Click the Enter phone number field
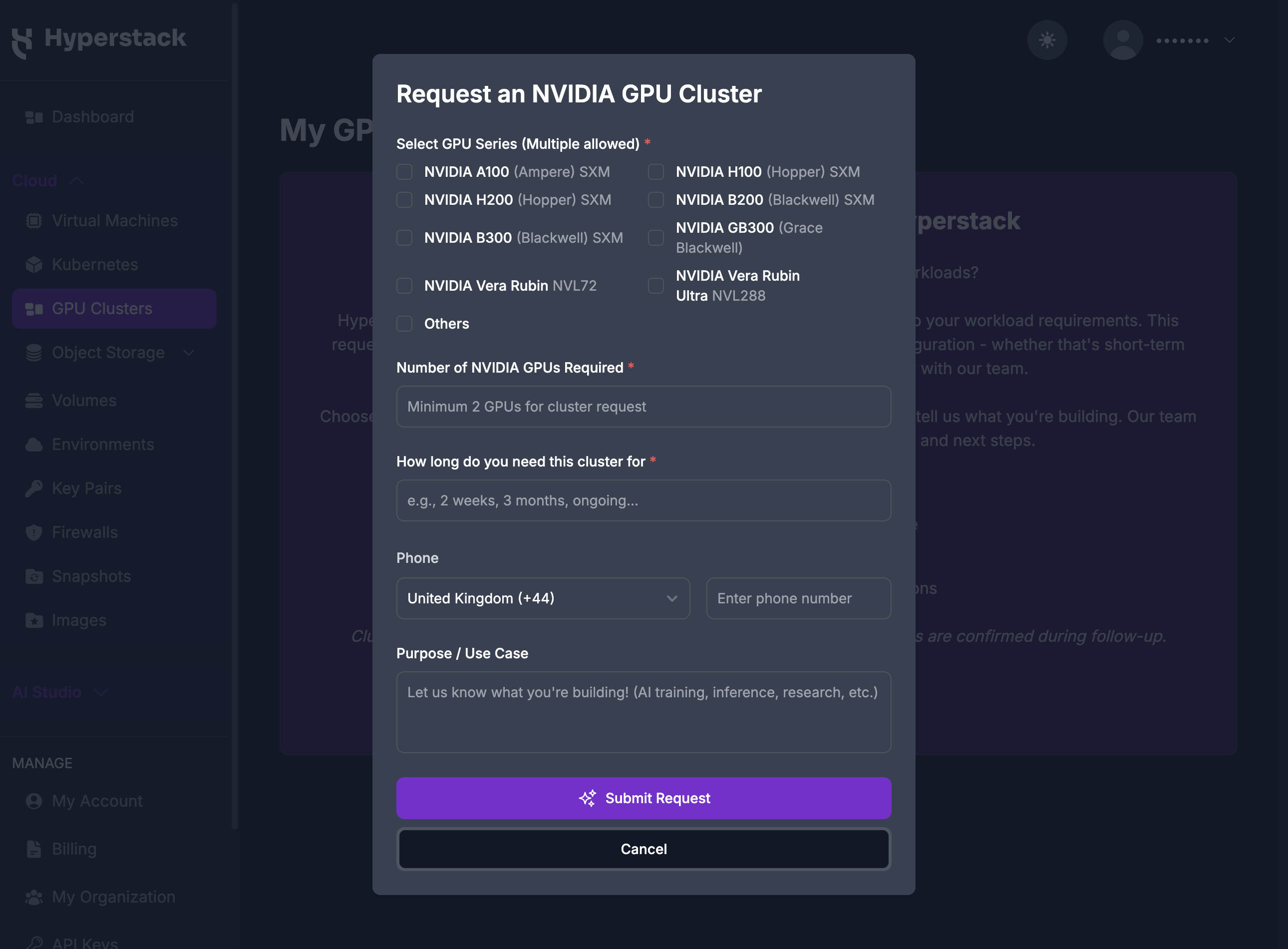Image resolution: width=1288 pixels, height=949 pixels. point(798,598)
